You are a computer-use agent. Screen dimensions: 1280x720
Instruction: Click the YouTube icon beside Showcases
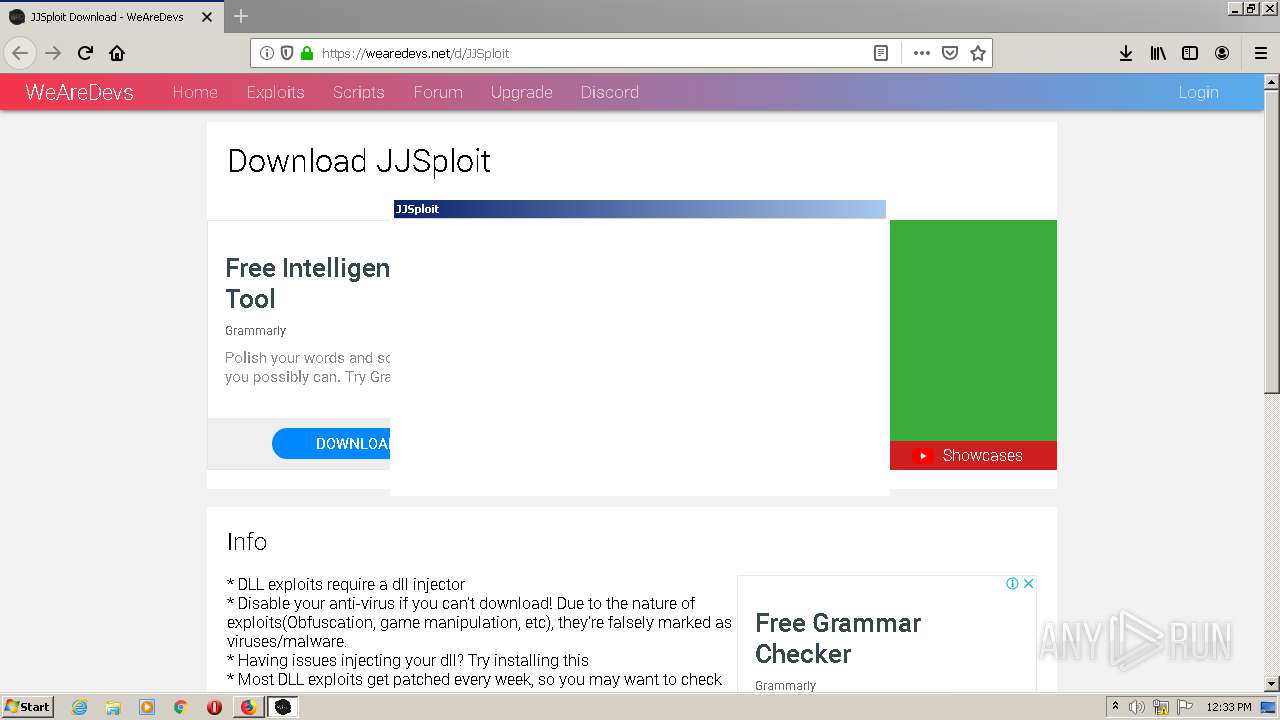[924, 455]
